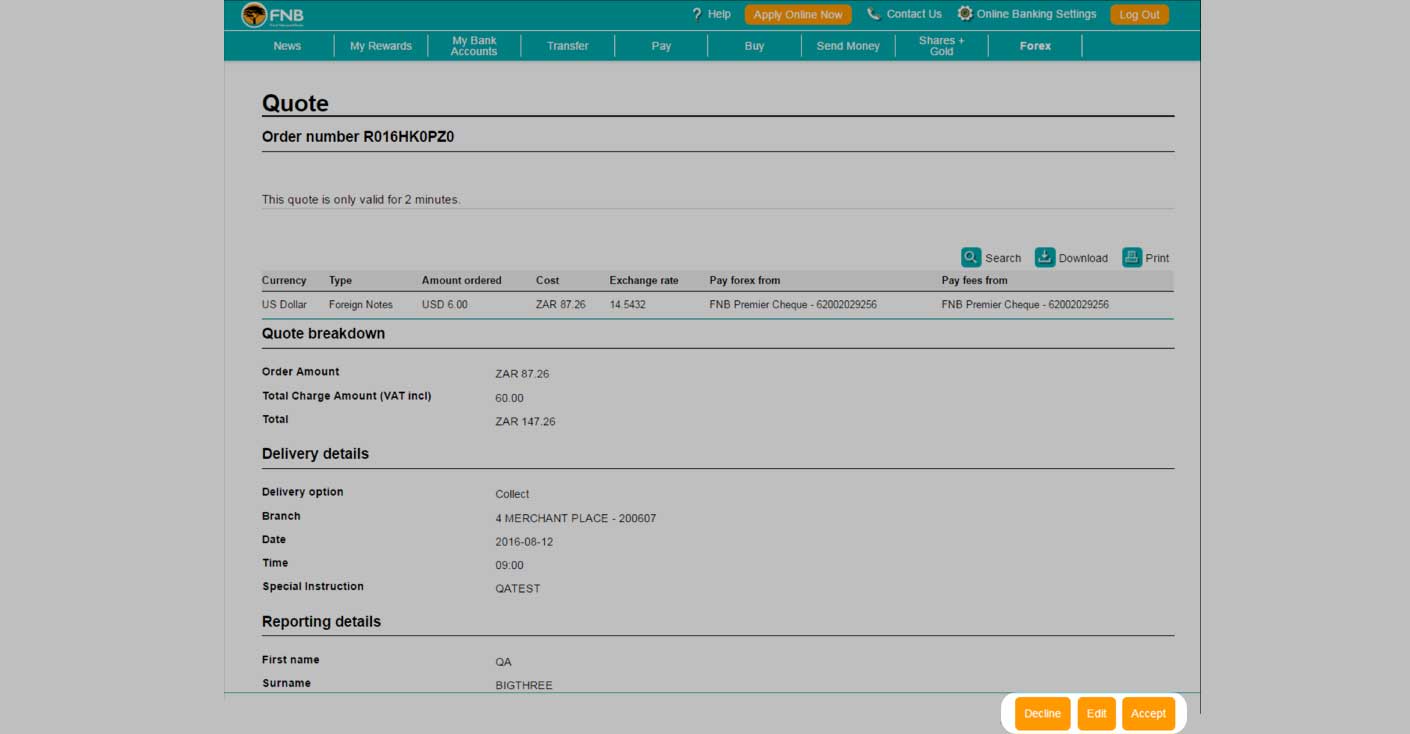
Task: Click the time value 09:00
Action: (509, 566)
